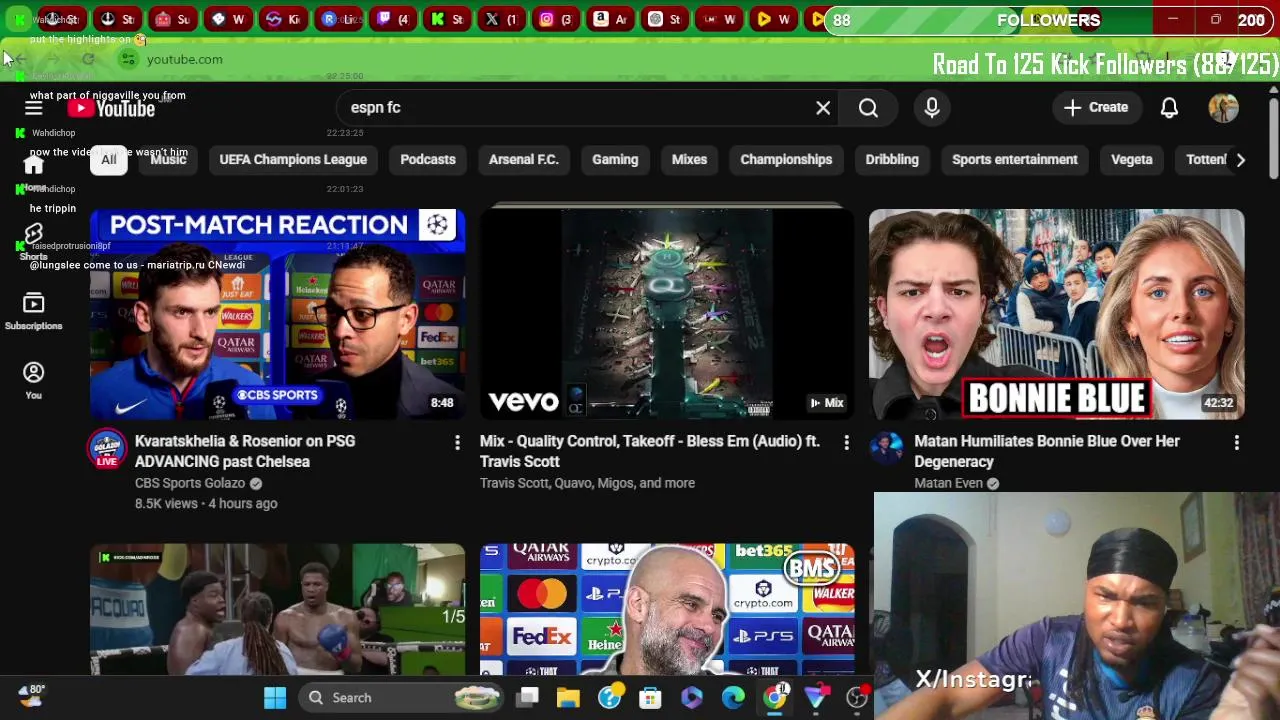Open the You section in the sidebar
The width and height of the screenshot is (1280, 720).
coord(33,380)
